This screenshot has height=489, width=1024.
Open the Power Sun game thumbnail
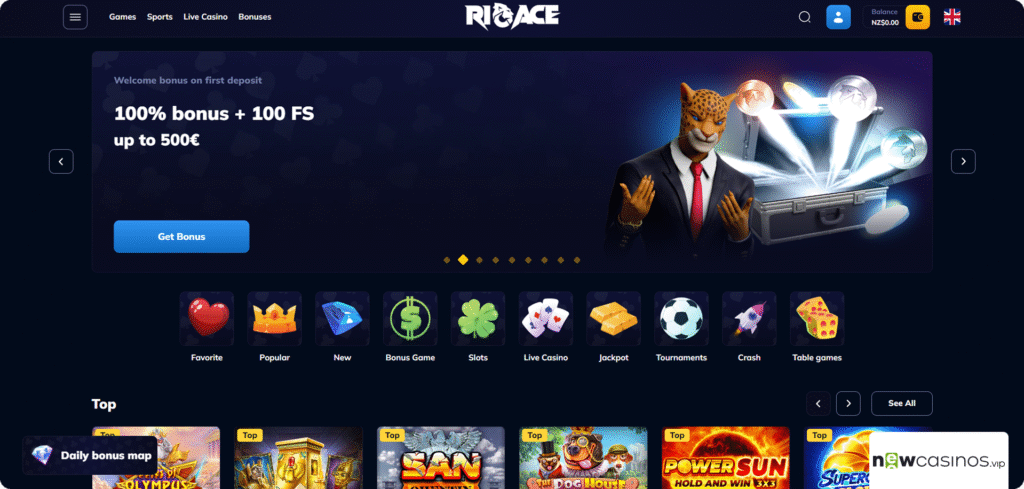point(726,458)
